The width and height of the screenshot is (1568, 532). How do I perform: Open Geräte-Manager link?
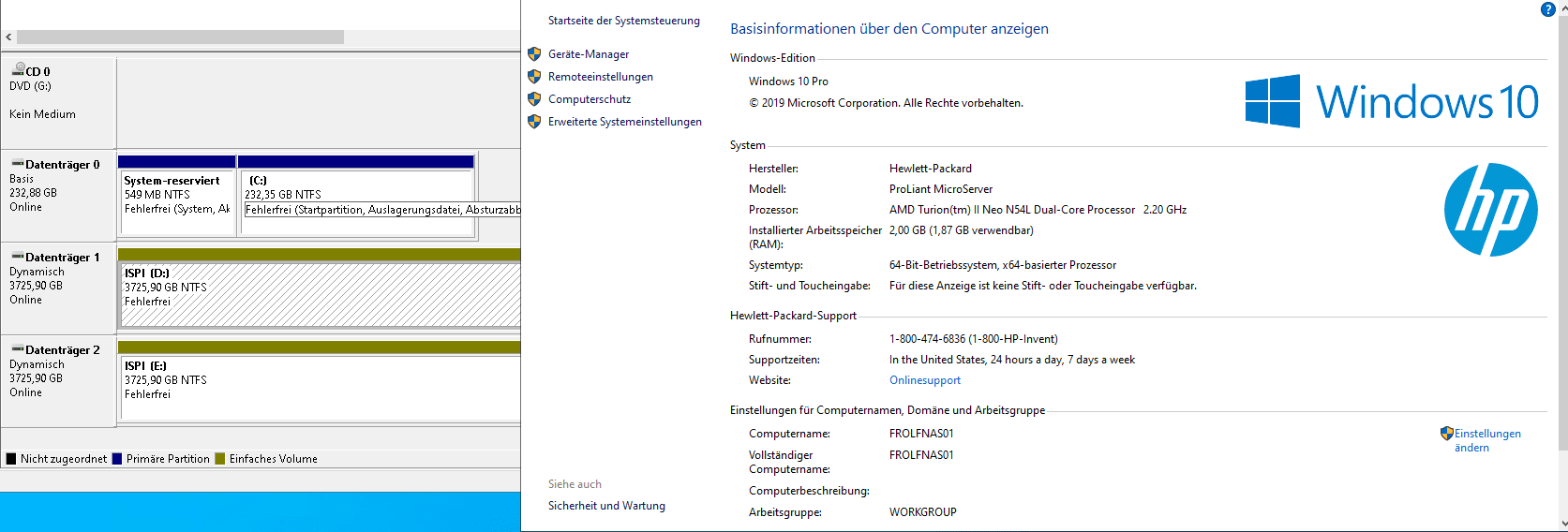589,54
